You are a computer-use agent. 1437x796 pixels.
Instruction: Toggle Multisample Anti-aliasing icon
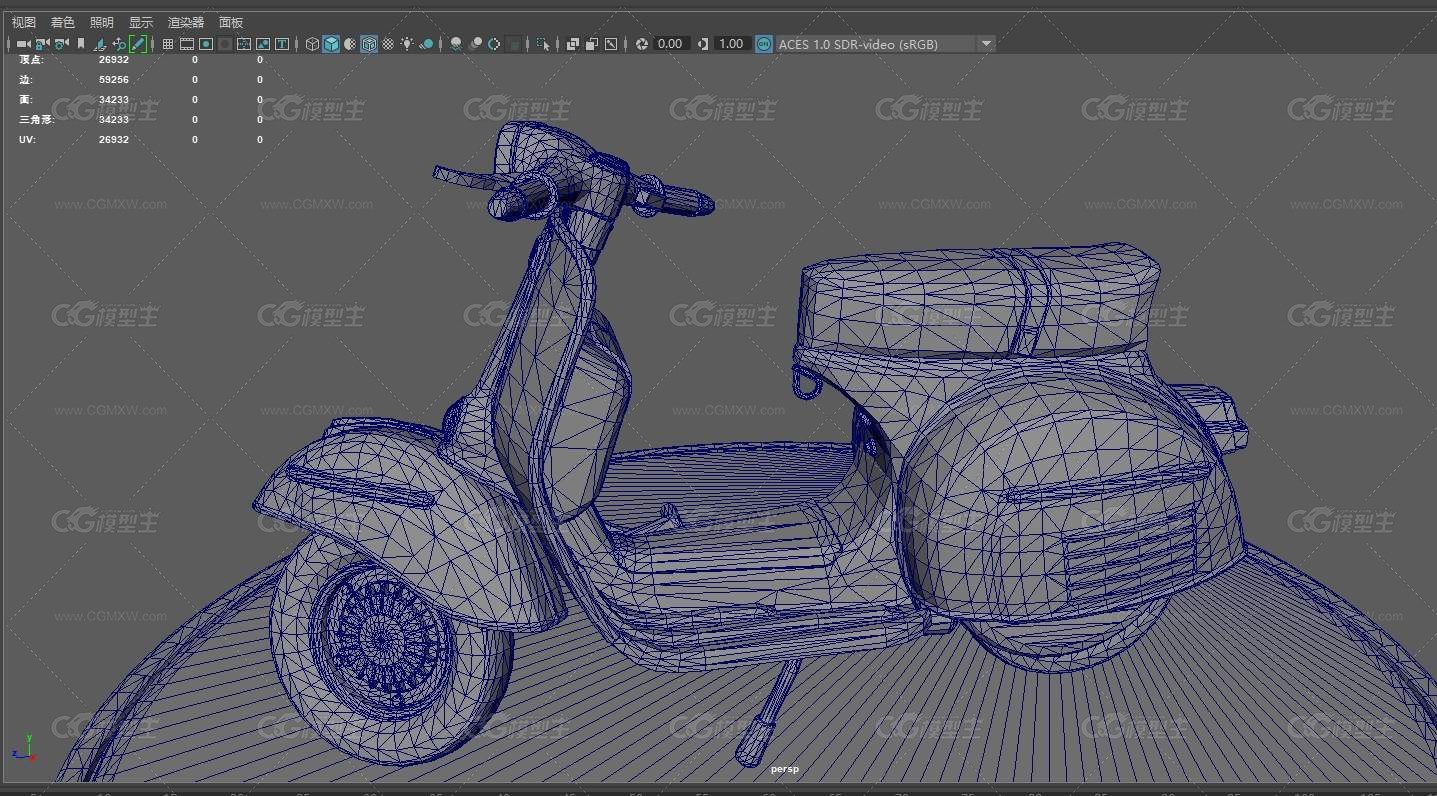(x=494, y=44)
